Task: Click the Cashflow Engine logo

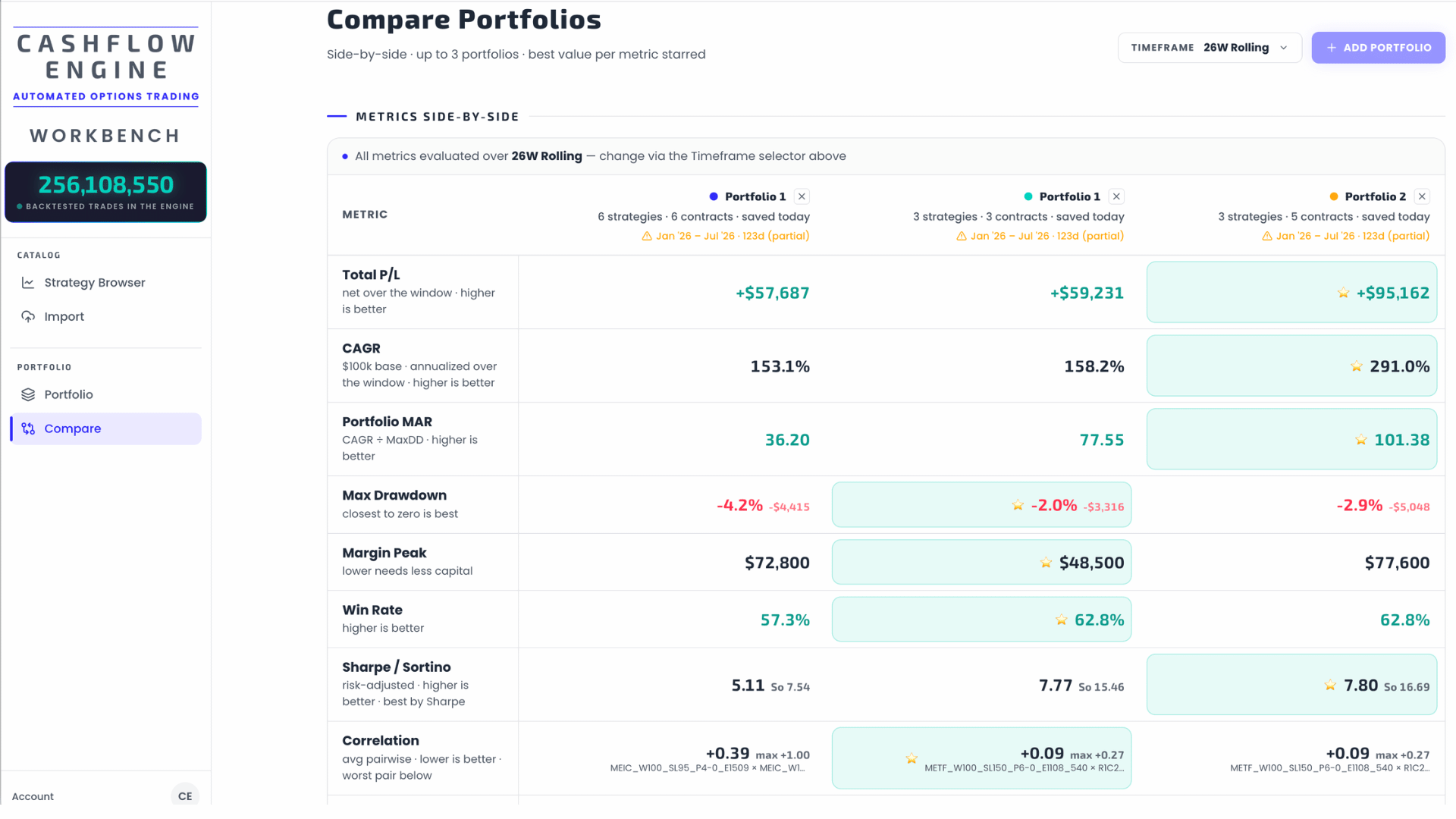Action: coord(106,67)
